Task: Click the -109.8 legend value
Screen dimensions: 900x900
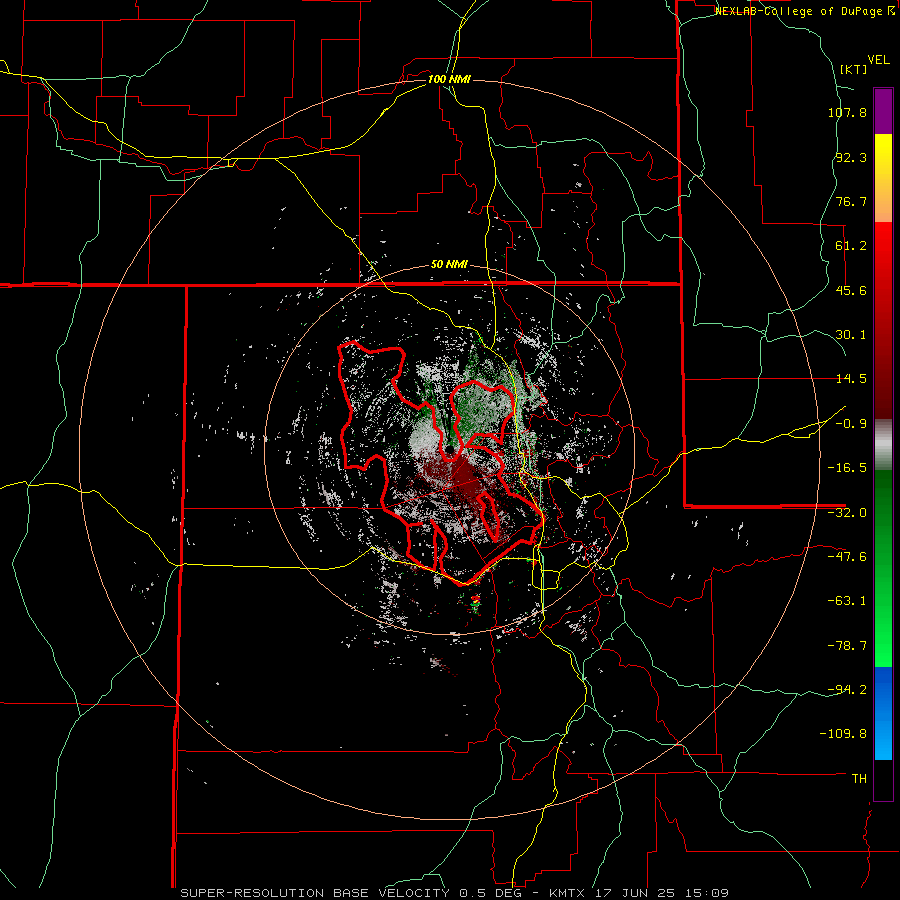Action: click(843, 734)
